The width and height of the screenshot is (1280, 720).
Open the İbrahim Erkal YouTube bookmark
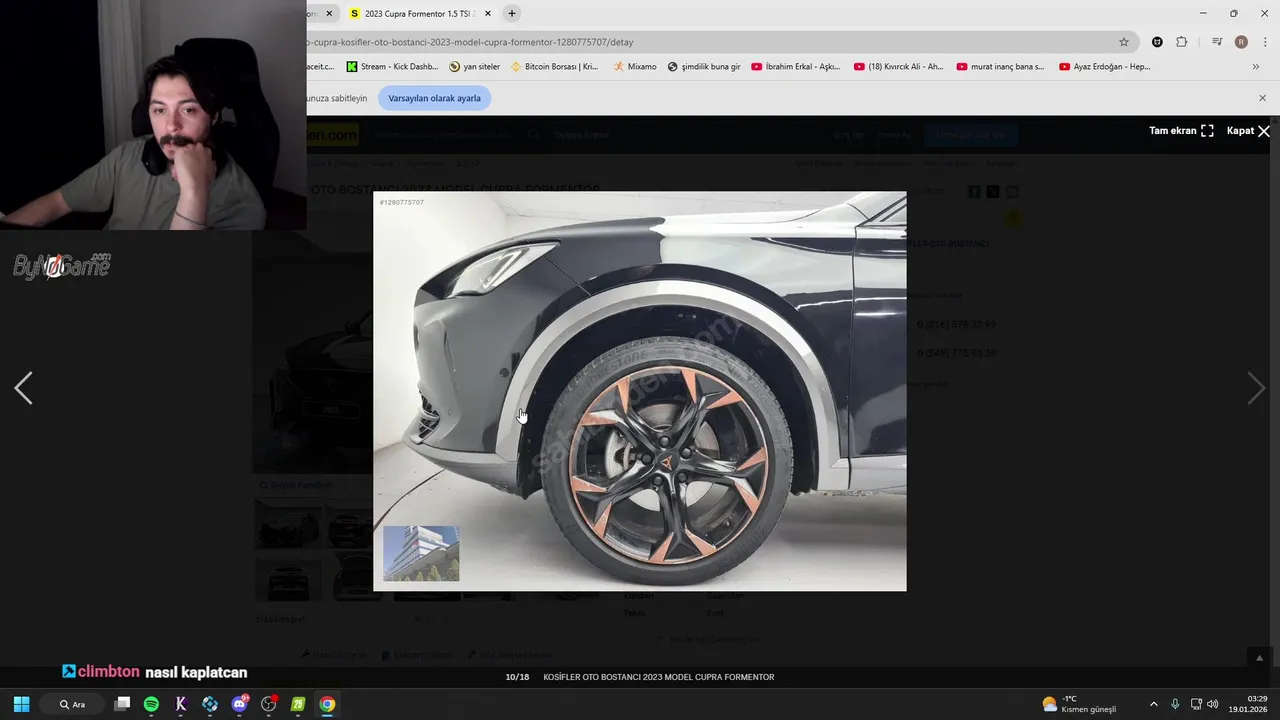tap(795, 67)
